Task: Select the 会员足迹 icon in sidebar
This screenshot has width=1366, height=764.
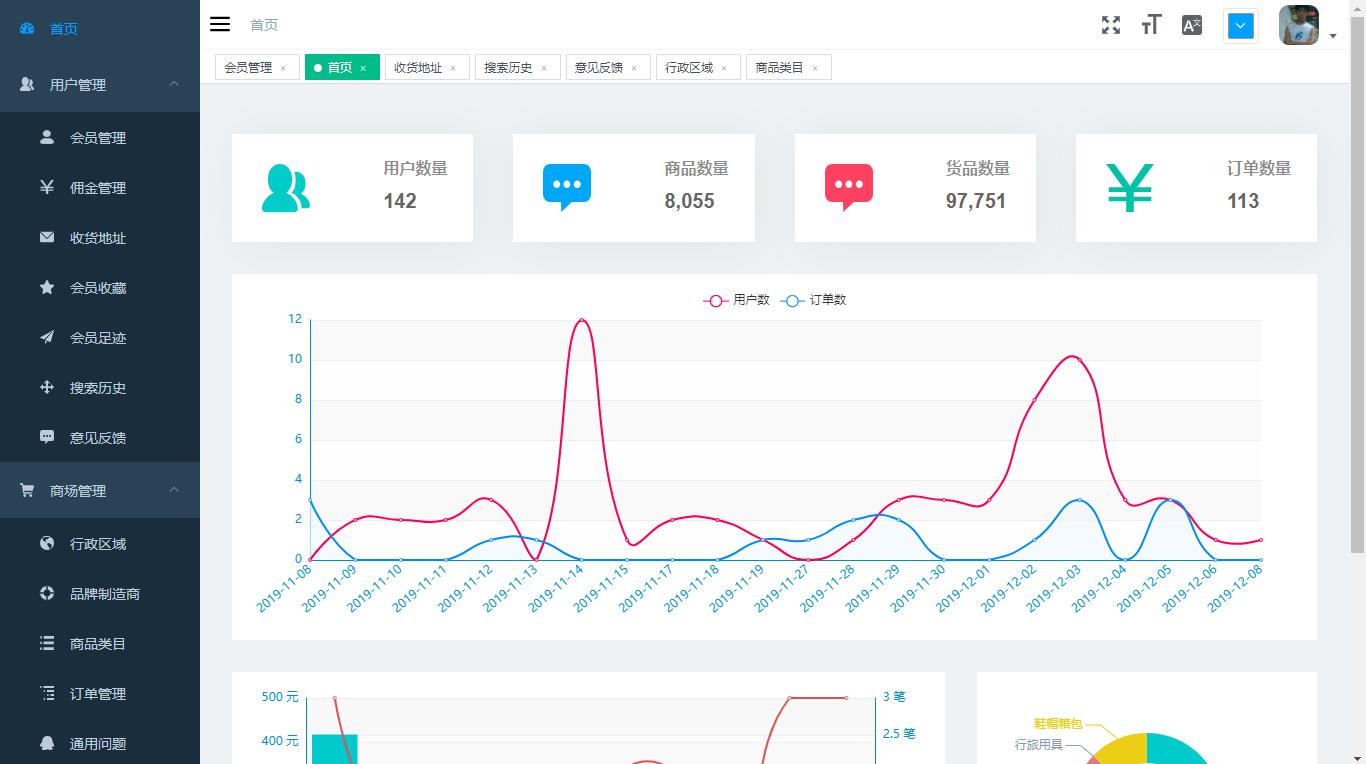Action: (47, 337)
